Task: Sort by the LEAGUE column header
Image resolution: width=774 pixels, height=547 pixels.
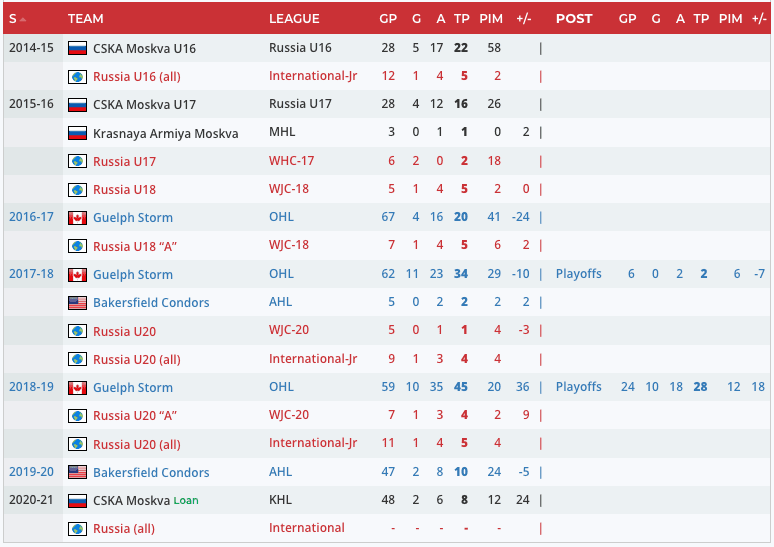Action: [294, 19]
